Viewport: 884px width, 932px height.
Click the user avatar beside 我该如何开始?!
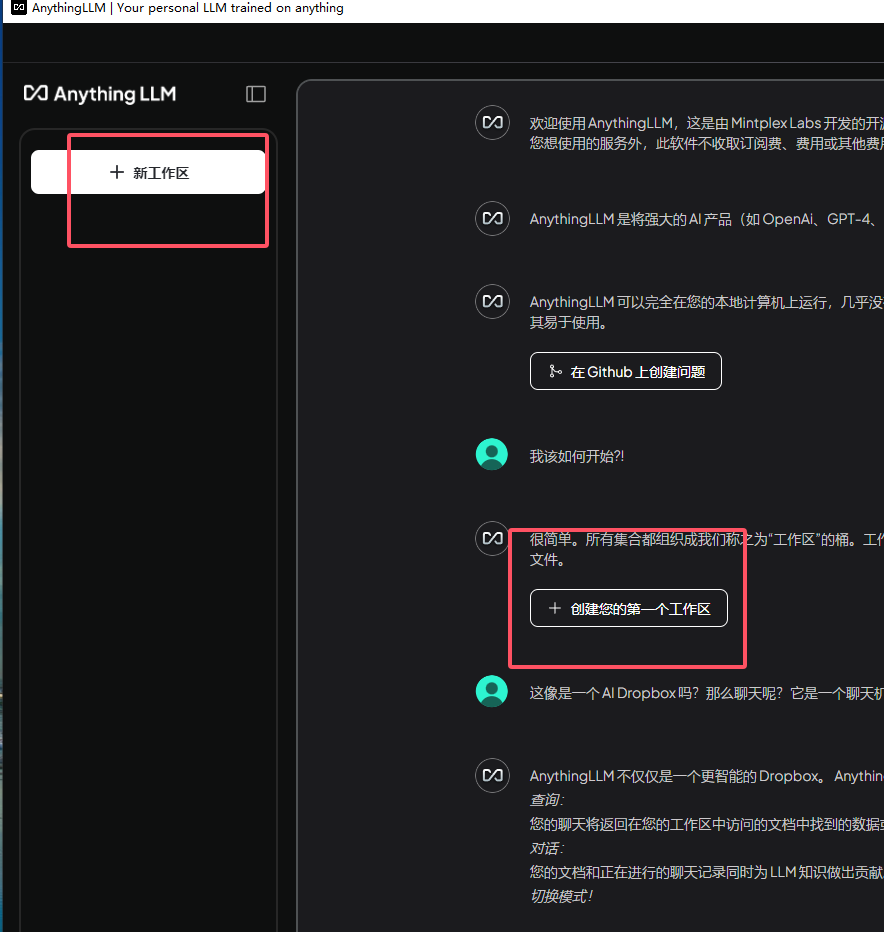pos(492,454)
